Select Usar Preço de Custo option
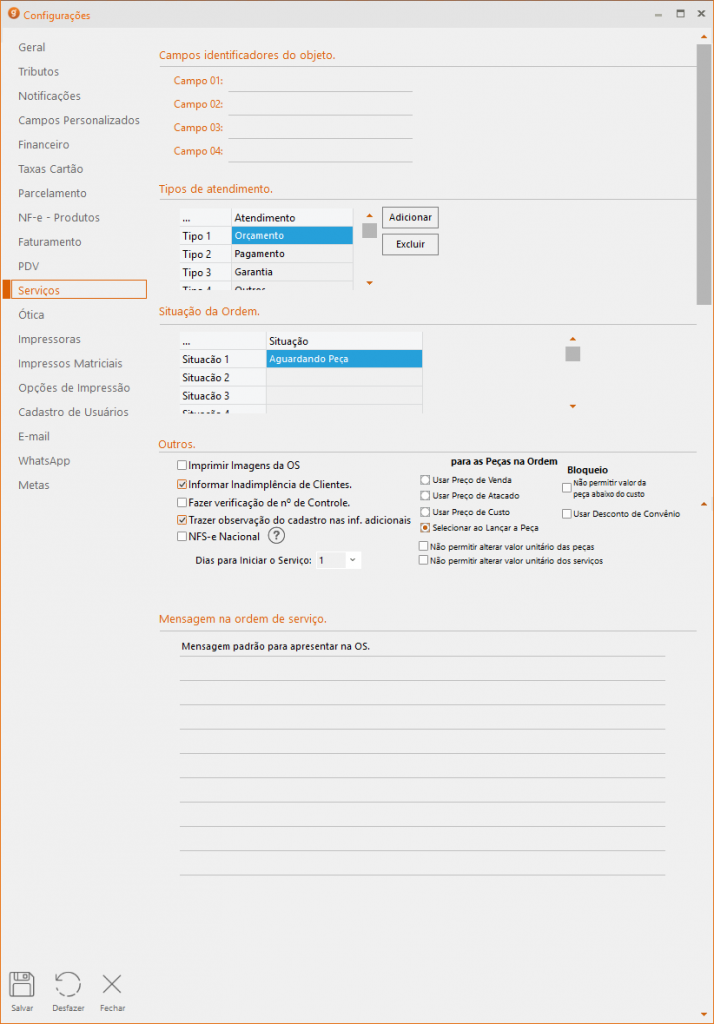The height and width of the screenshot is (1024, 714). (425, 512)
